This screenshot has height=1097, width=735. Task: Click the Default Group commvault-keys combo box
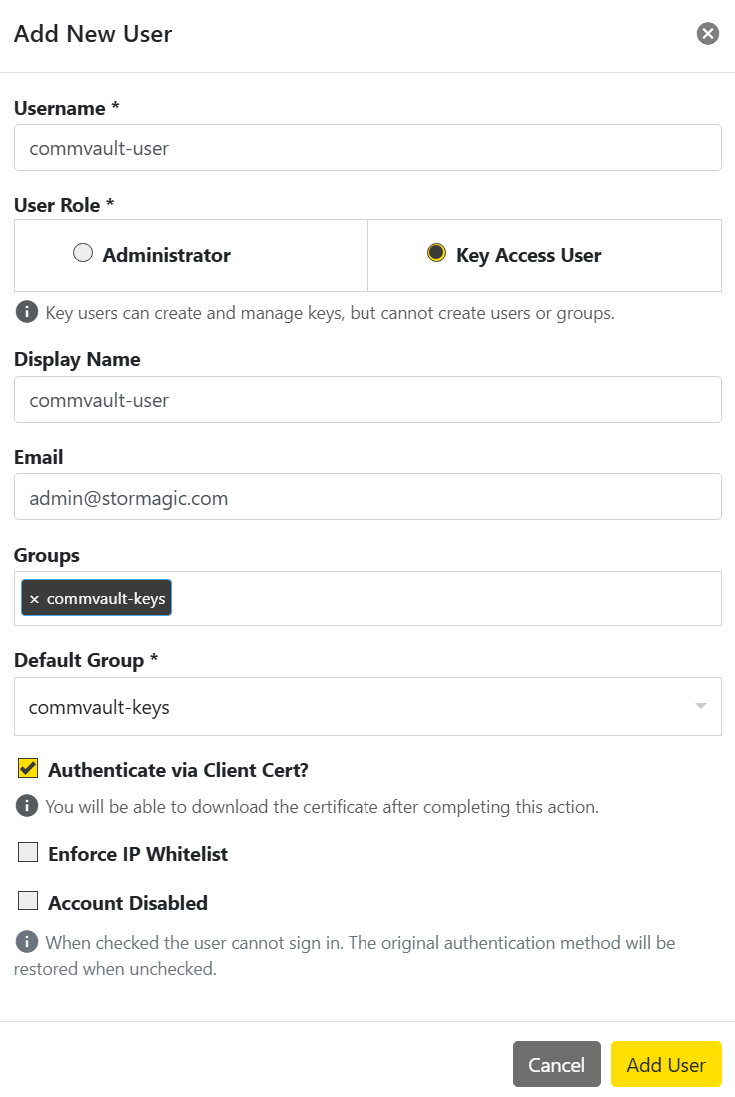[x=368, y=707]
